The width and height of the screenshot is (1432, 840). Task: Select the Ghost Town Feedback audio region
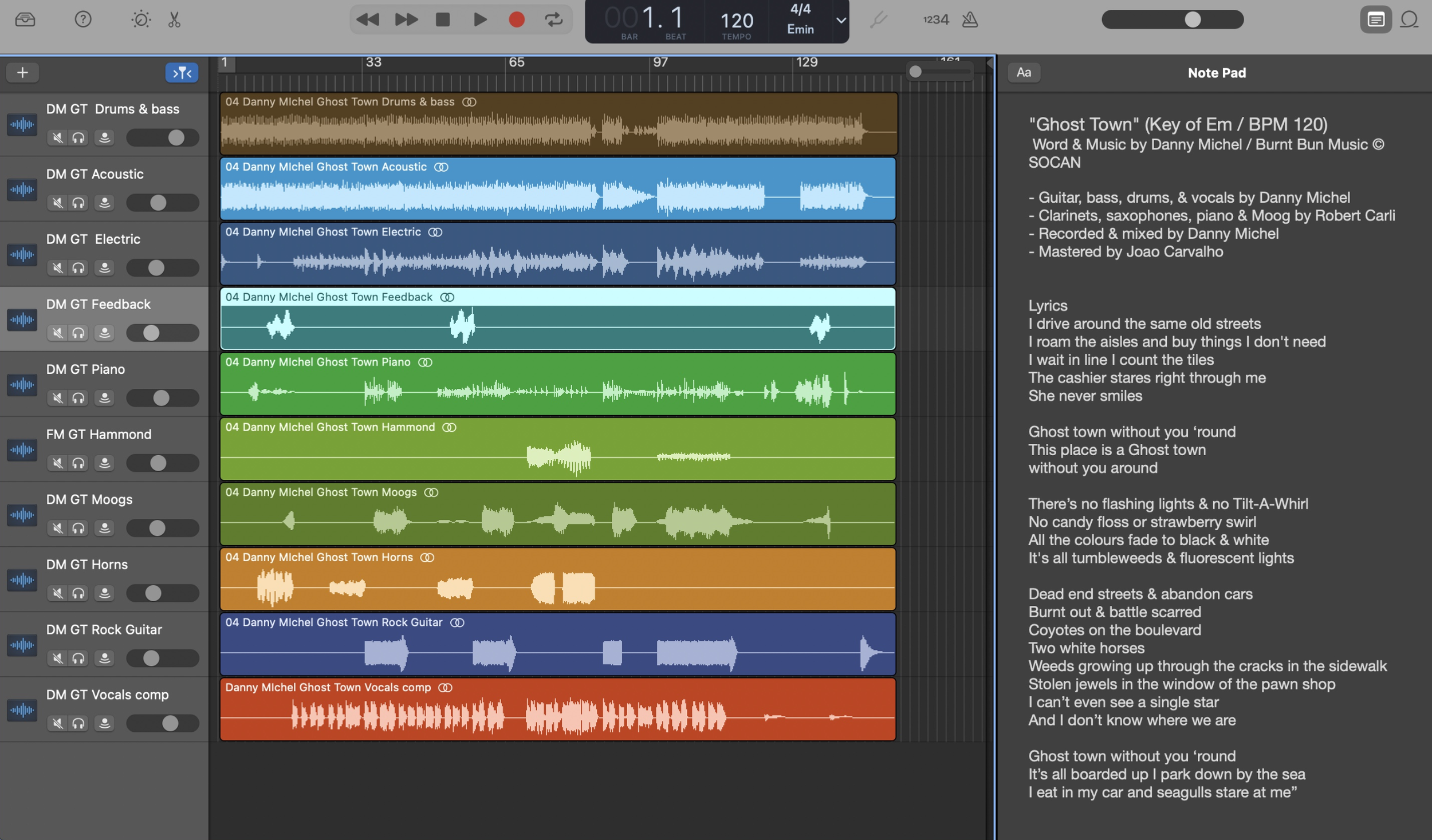point(558,319)
